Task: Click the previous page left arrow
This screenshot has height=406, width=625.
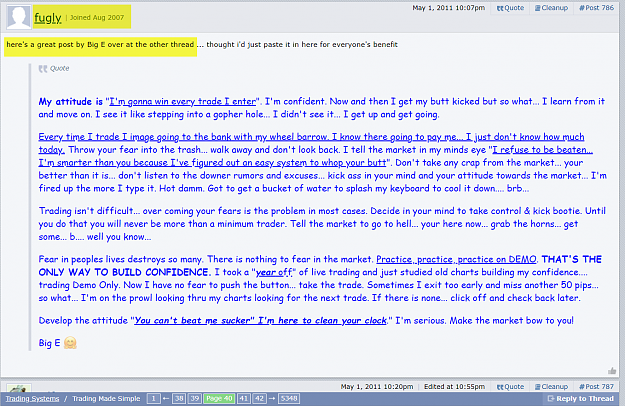Action: tap(166, 398)
